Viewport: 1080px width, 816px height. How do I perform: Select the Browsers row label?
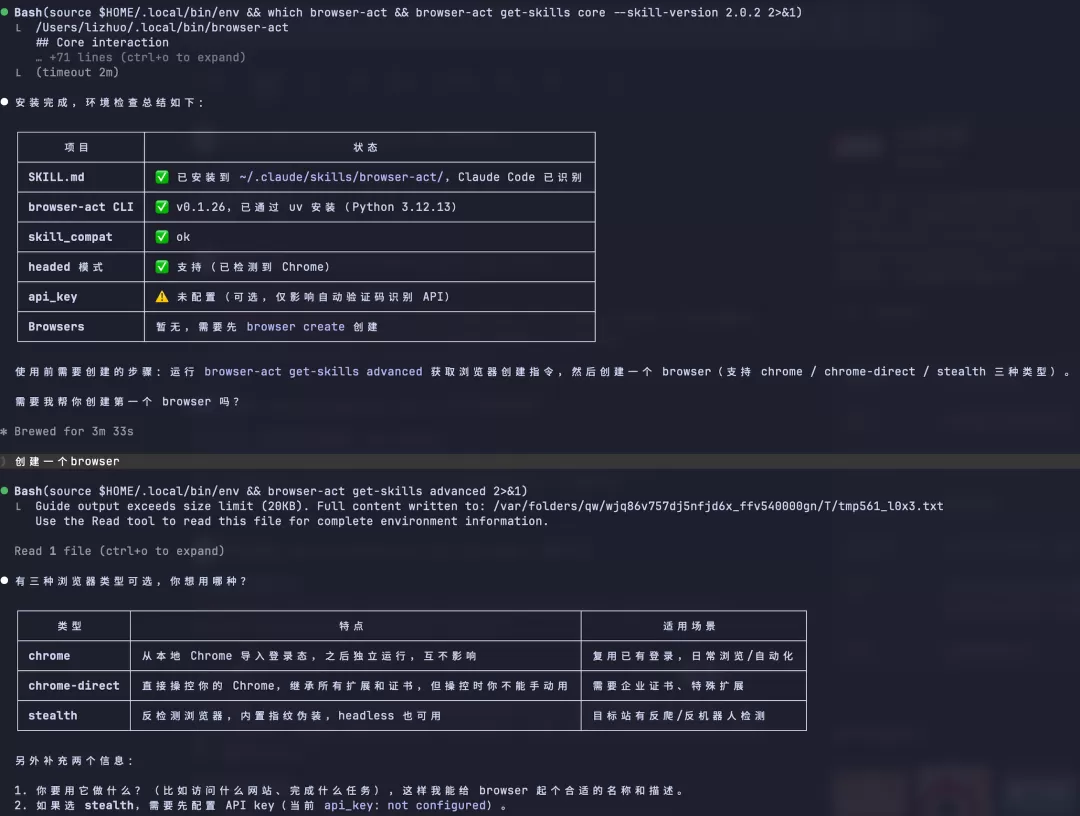pos(56,326)
